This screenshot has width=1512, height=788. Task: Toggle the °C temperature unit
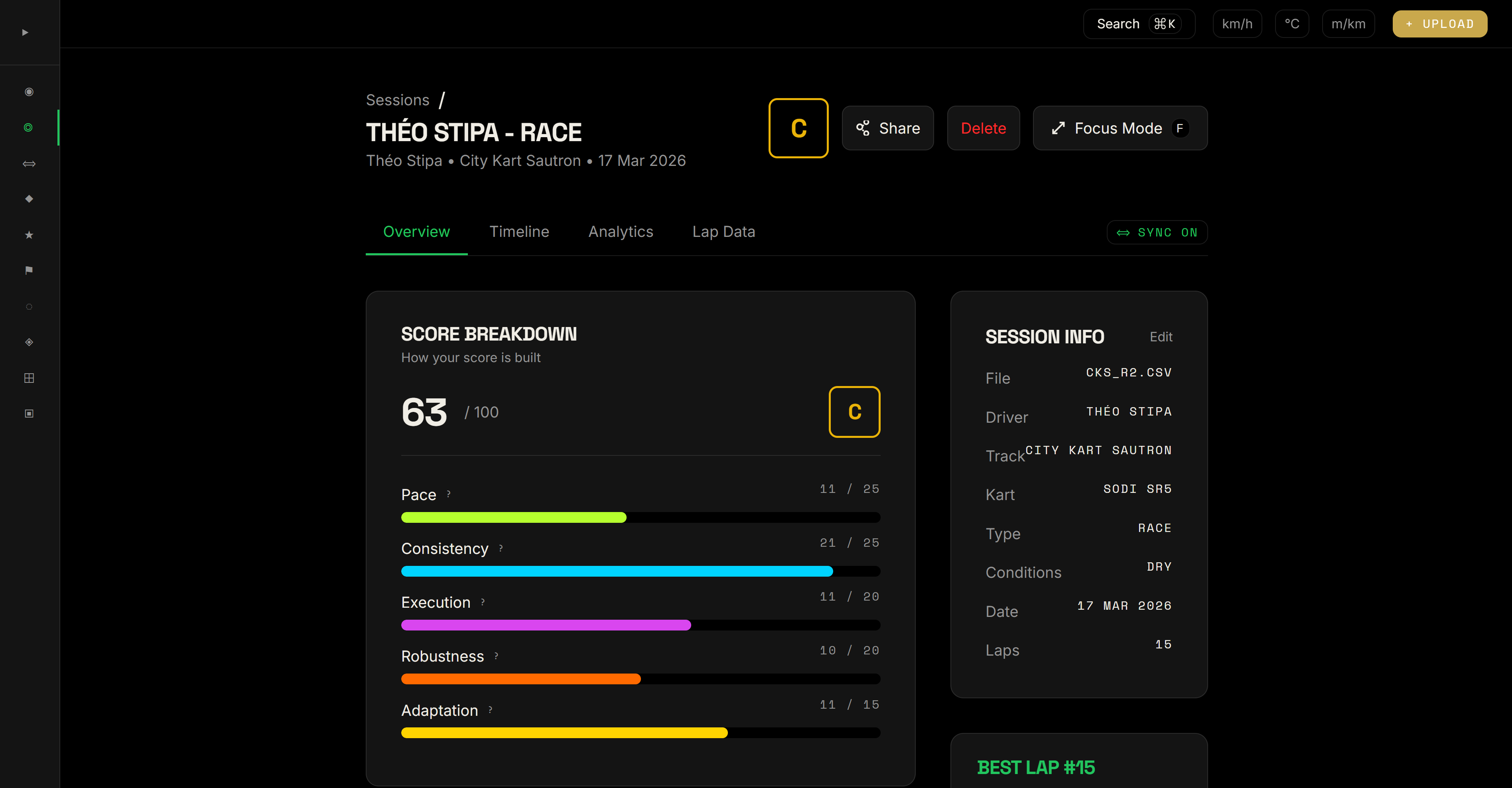tap(1291, 24)
